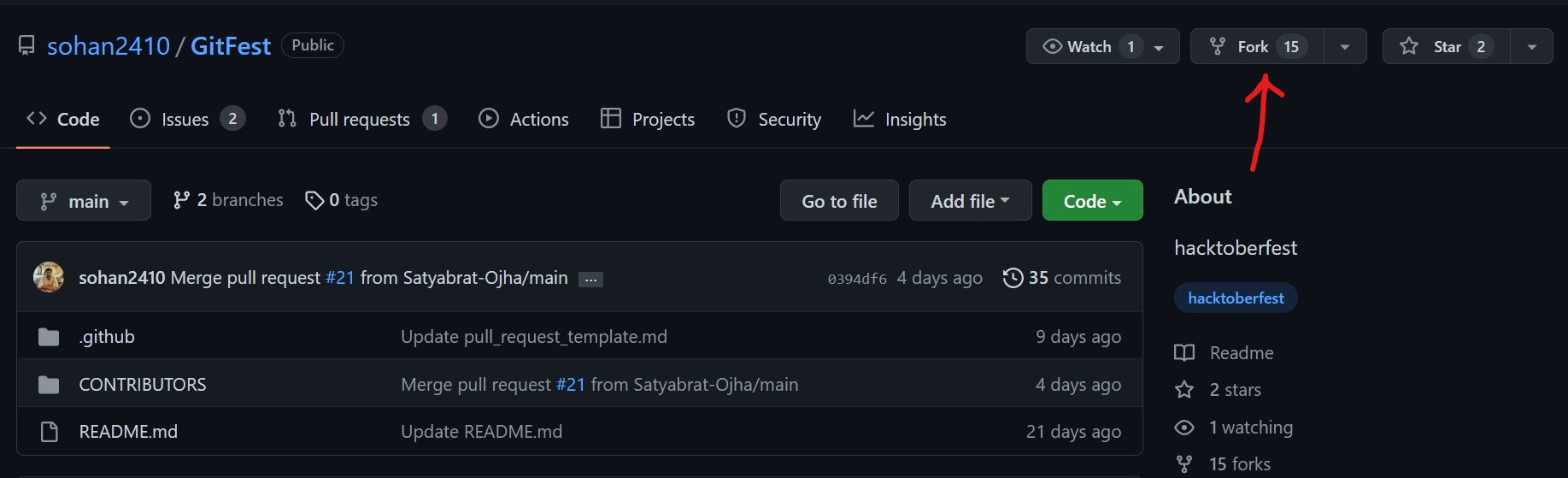The height and width of the screenshot is (478, 1568).
Task: Click the tag icon next to 0 tags
Action: coord(314,200)
